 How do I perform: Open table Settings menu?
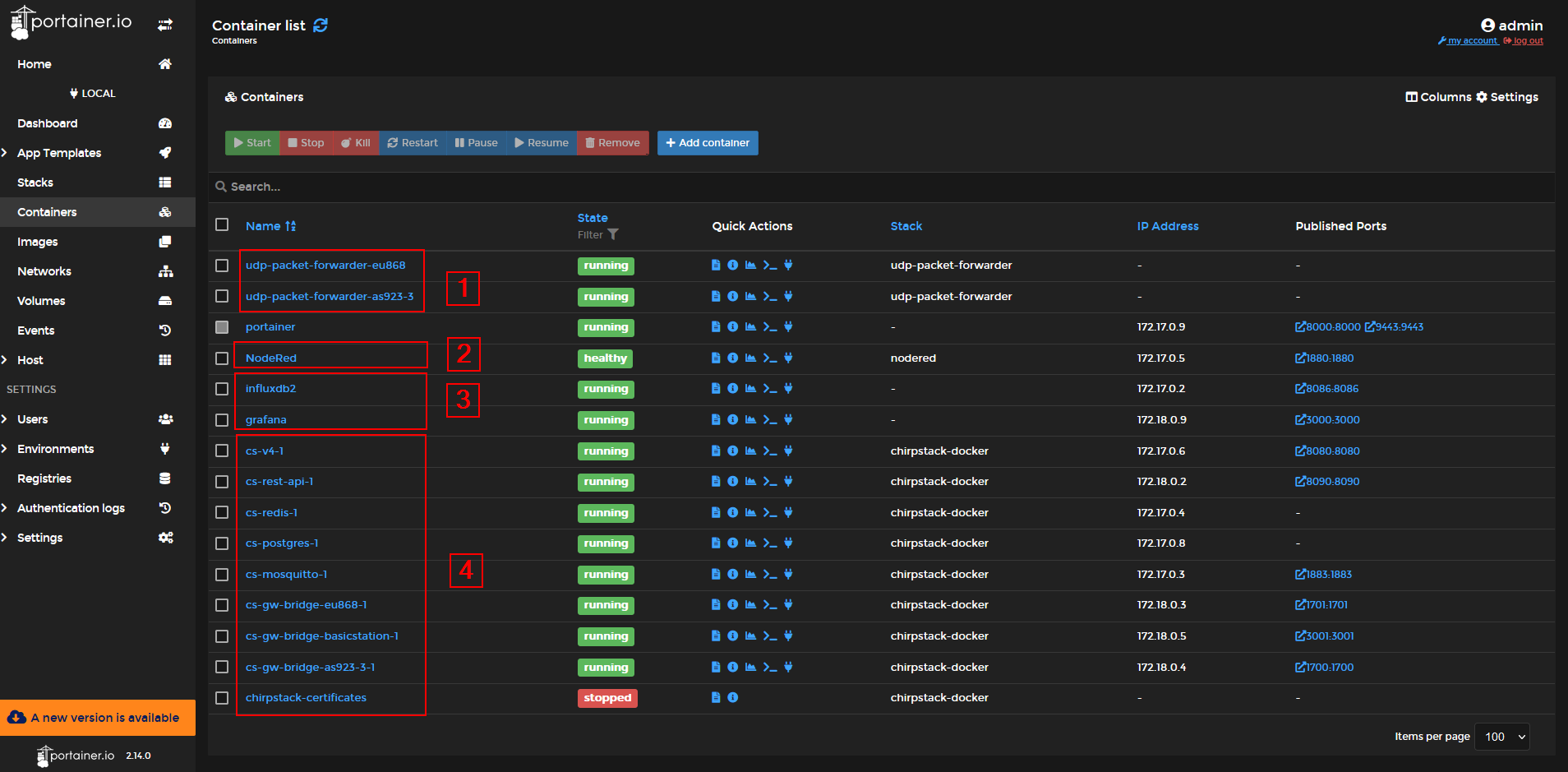[x=1507, y=97]
